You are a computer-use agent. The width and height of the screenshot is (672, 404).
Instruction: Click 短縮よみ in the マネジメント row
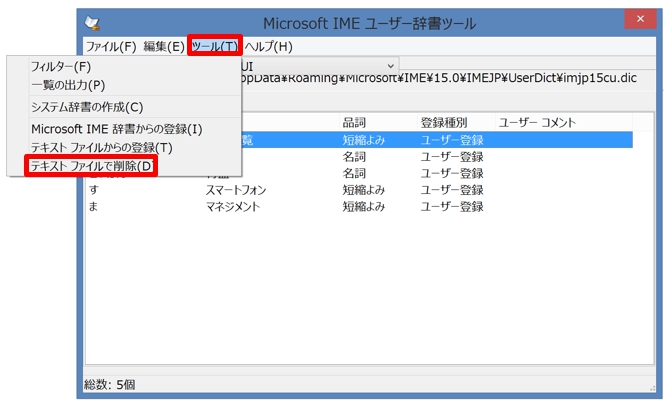(x=363, y=206)
